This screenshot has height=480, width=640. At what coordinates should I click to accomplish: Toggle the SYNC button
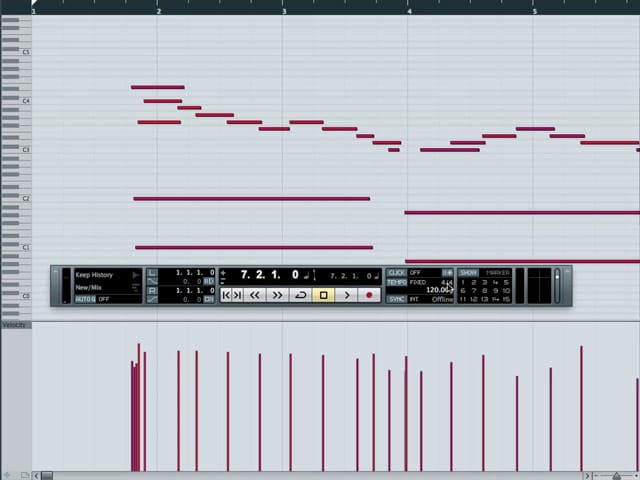point(396,299)
